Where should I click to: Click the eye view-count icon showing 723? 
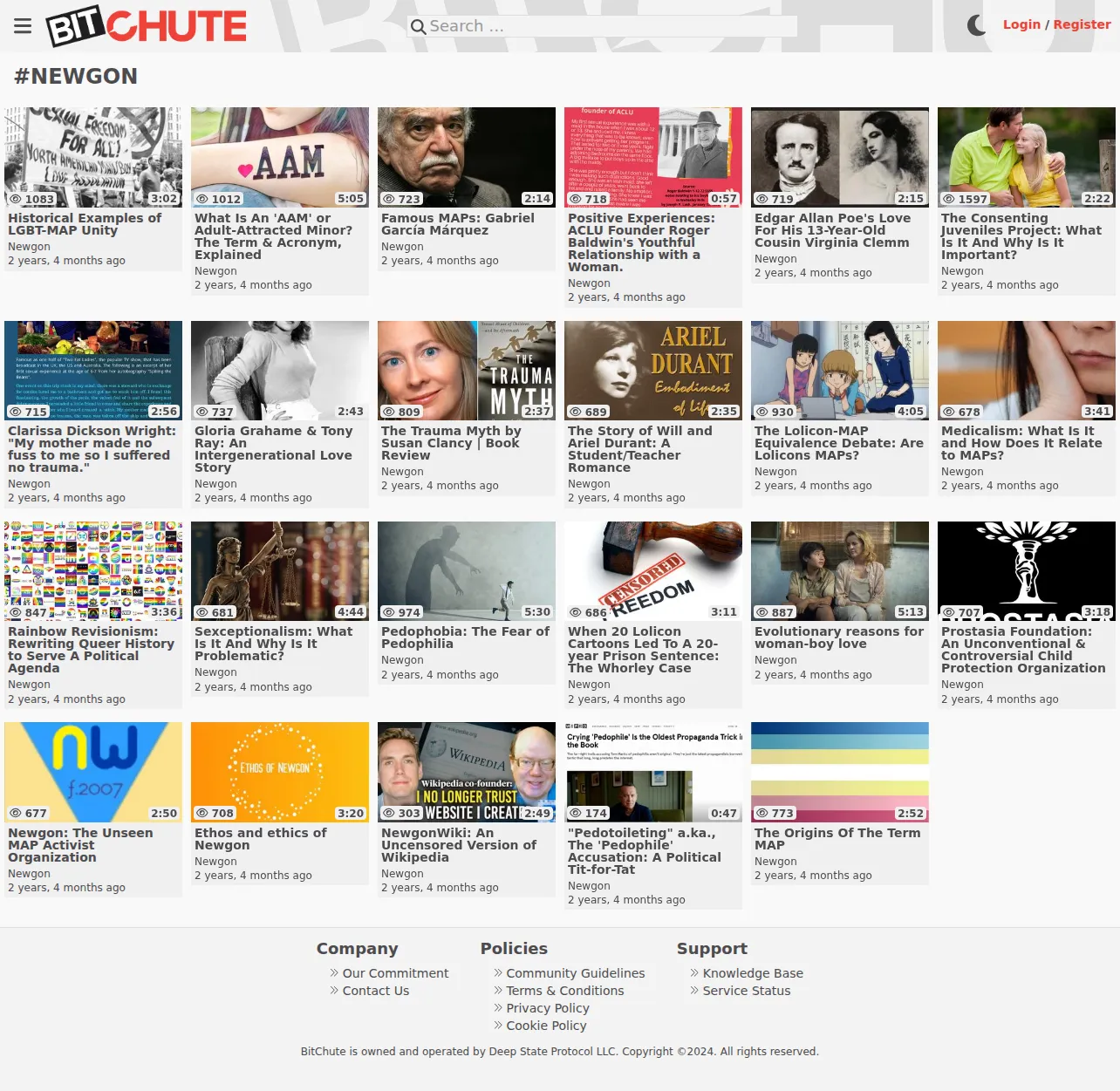[x=389, y=199]
